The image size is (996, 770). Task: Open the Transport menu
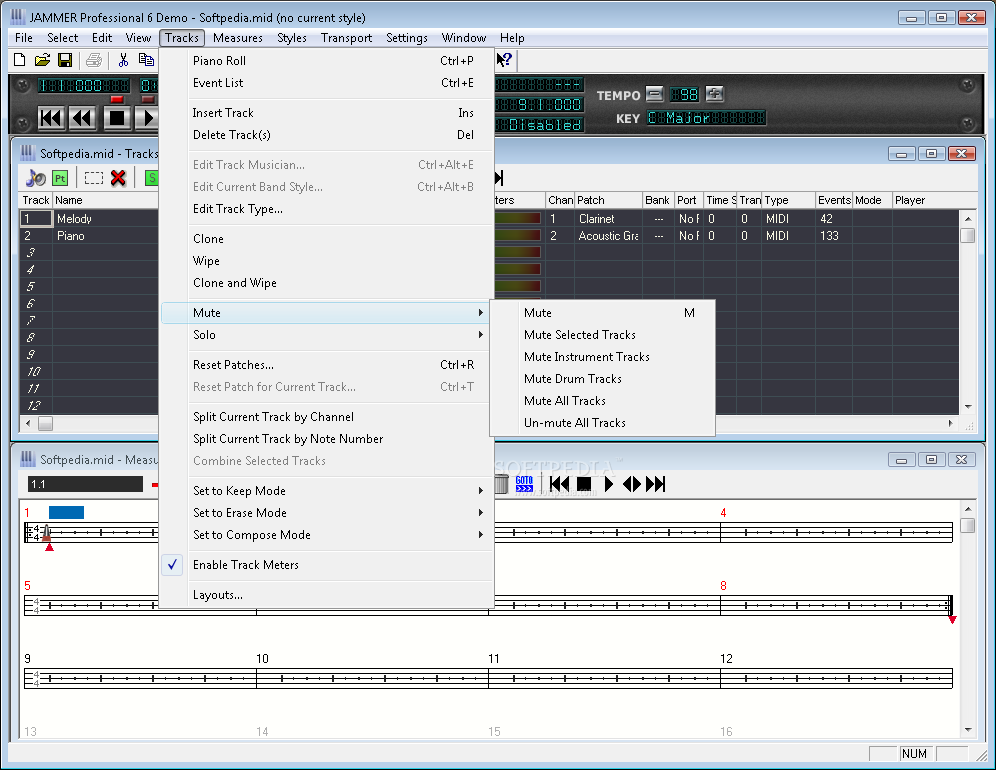tap(346, 38)
